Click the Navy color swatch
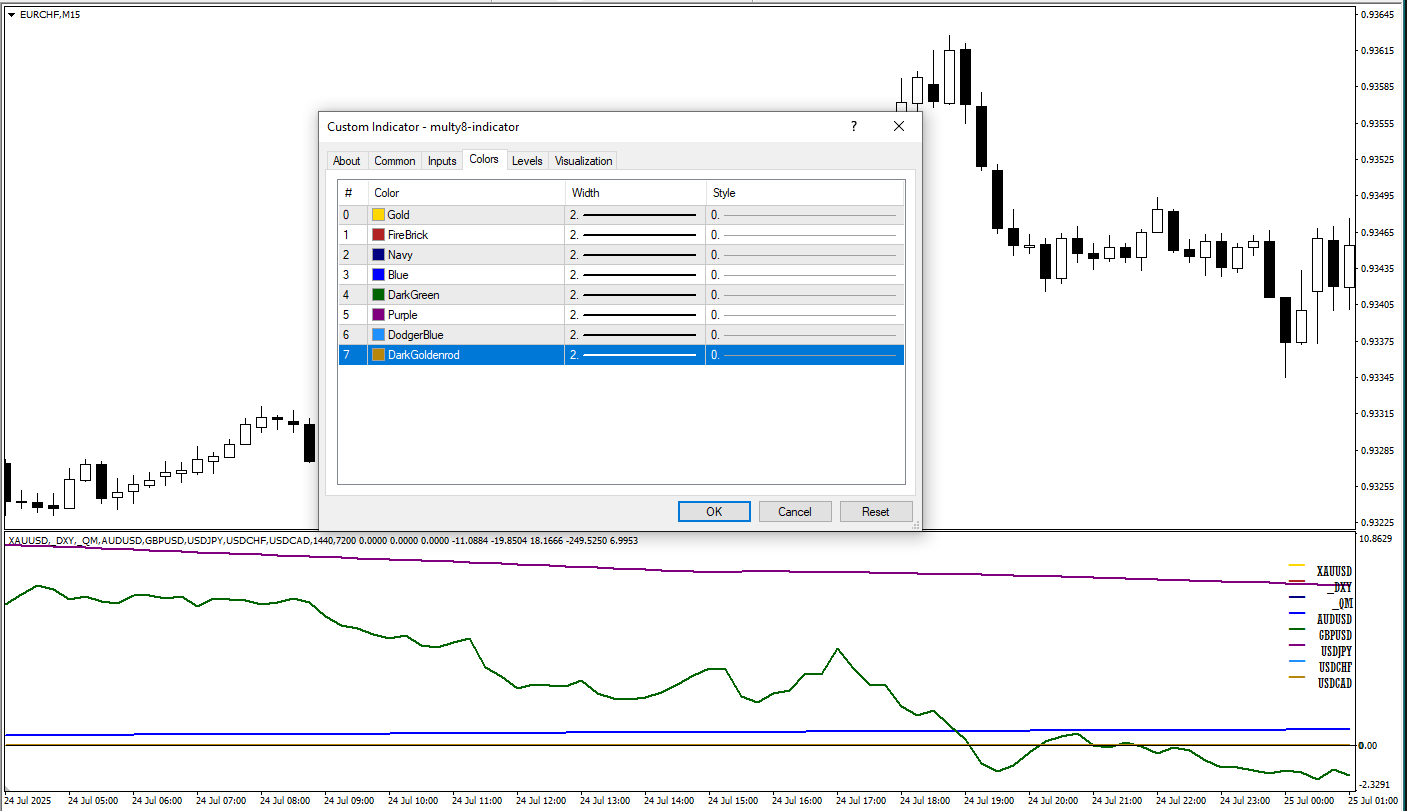 (378, 255)
